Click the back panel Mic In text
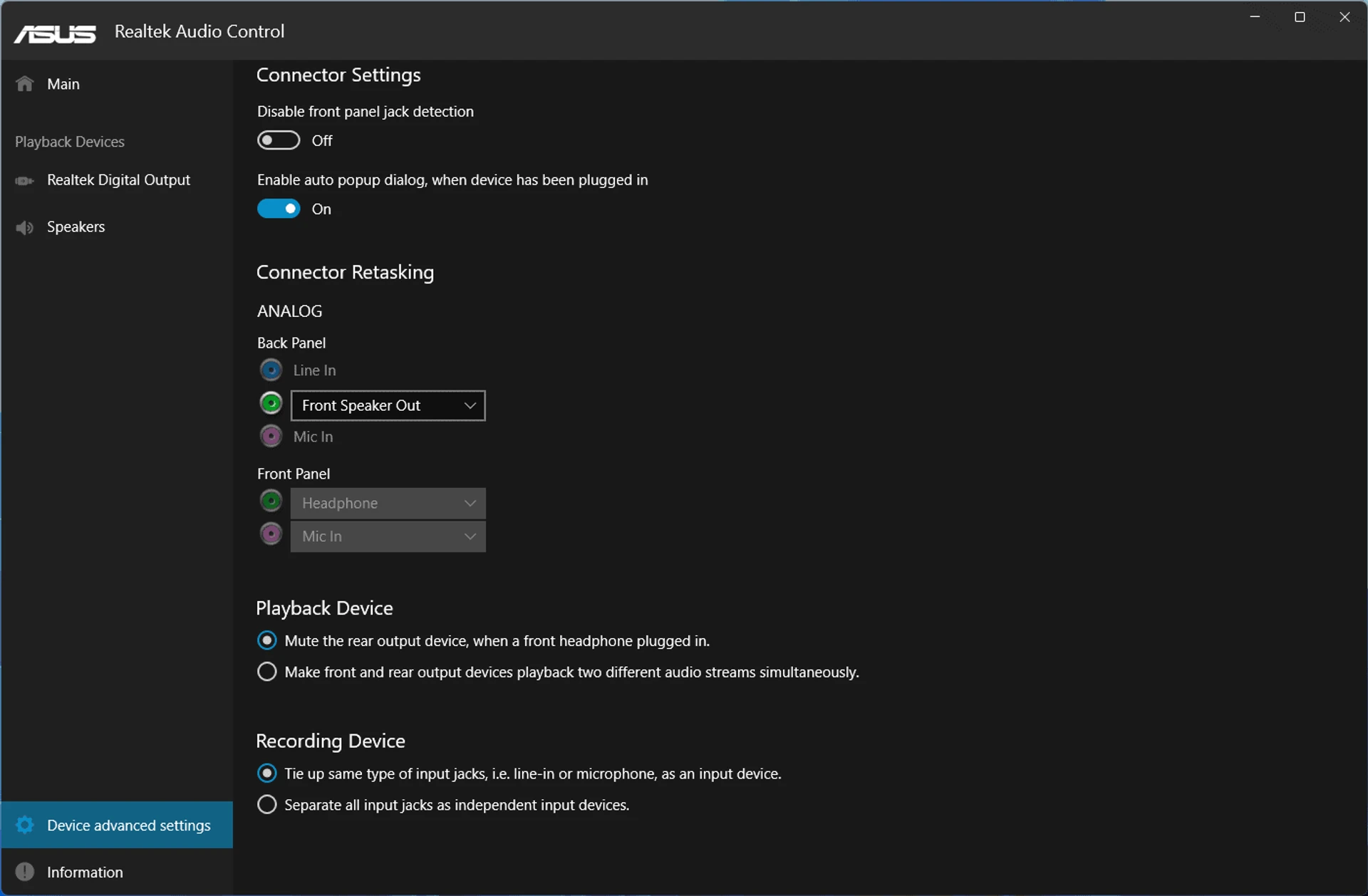Screen dimensions: 1368x896 313,437
